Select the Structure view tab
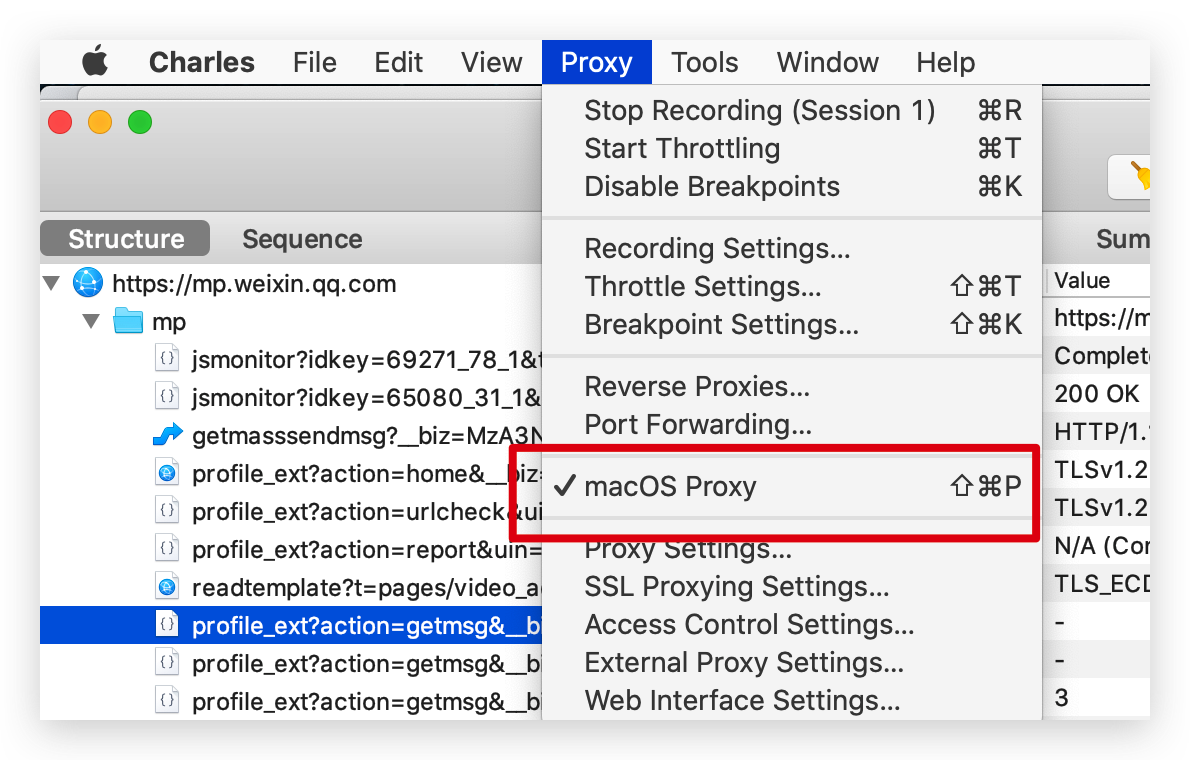The image size is (1190, 760). (126, 240)
